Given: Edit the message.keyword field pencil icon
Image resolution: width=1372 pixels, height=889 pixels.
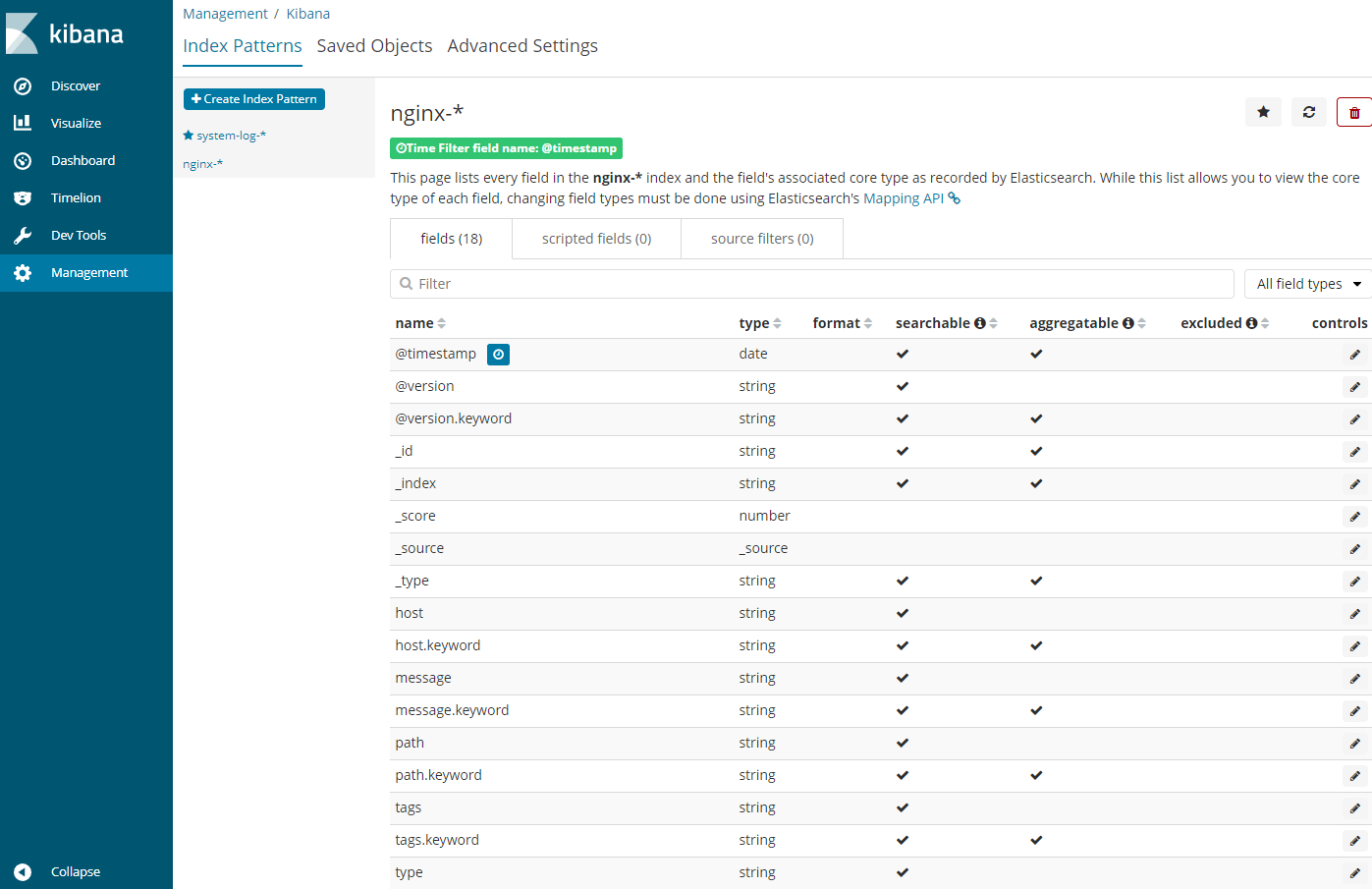Looking at the screenshot, I should (x=1354, y=711).
